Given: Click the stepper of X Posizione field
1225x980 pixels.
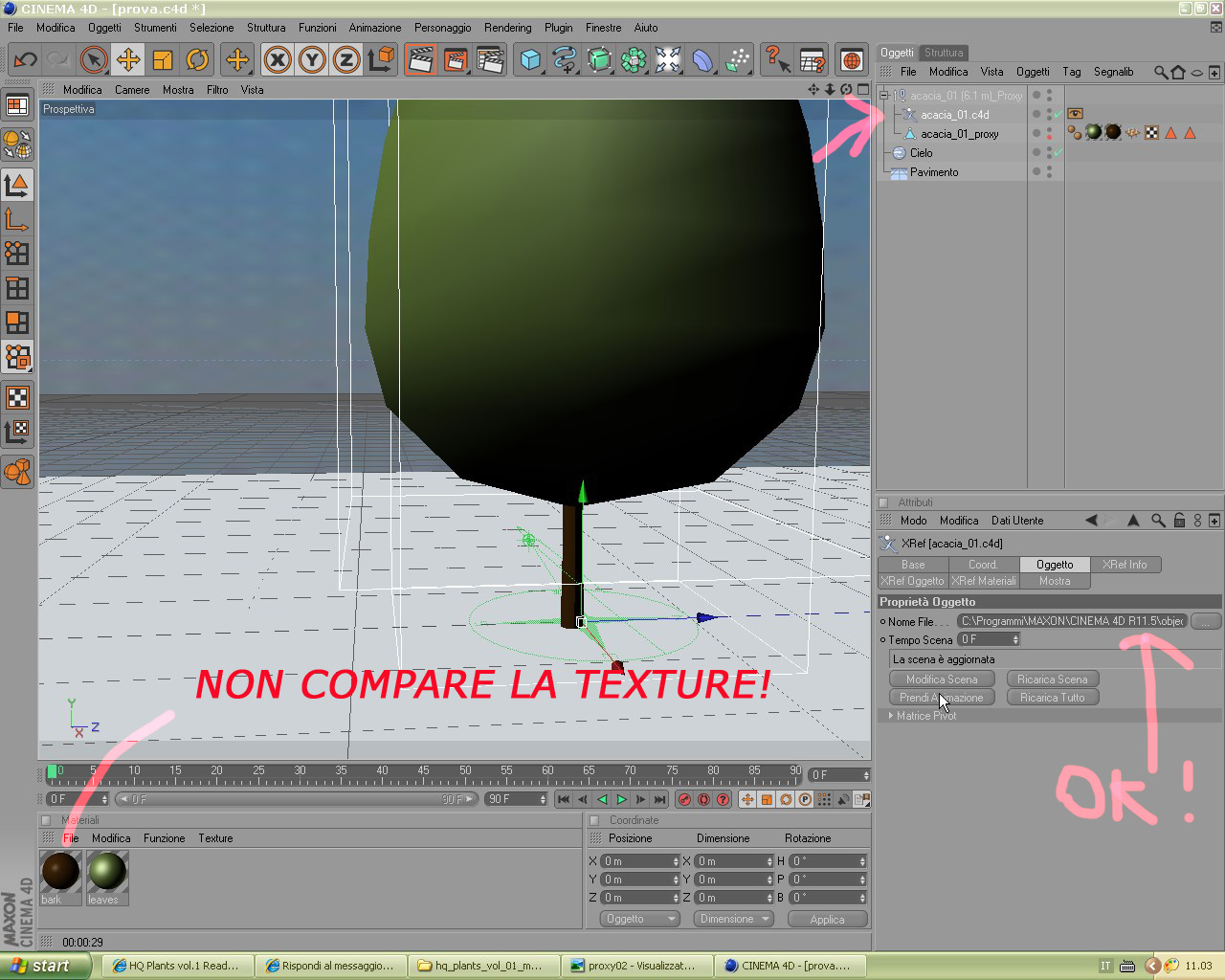Looking at the screenshot, I should pos(676,861).
